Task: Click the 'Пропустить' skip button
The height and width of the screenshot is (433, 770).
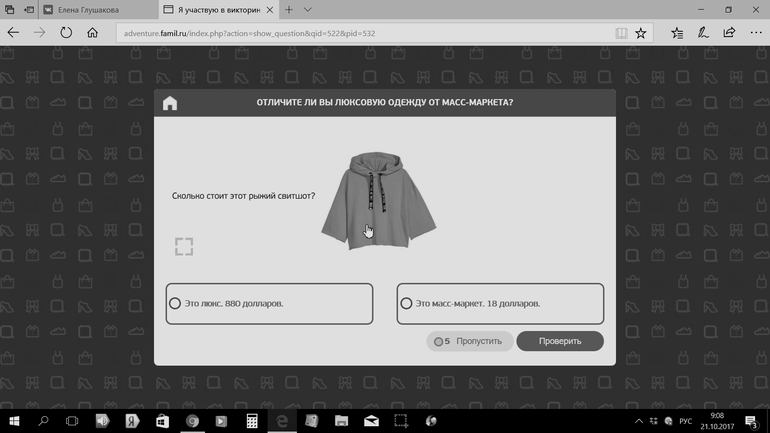Action: point(471,342)
